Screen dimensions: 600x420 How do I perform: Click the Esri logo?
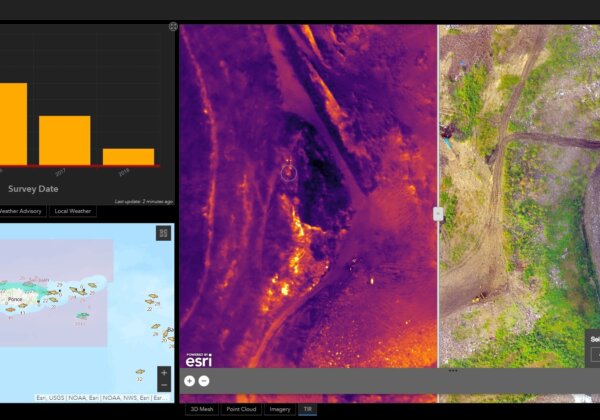tap(198, 359)
